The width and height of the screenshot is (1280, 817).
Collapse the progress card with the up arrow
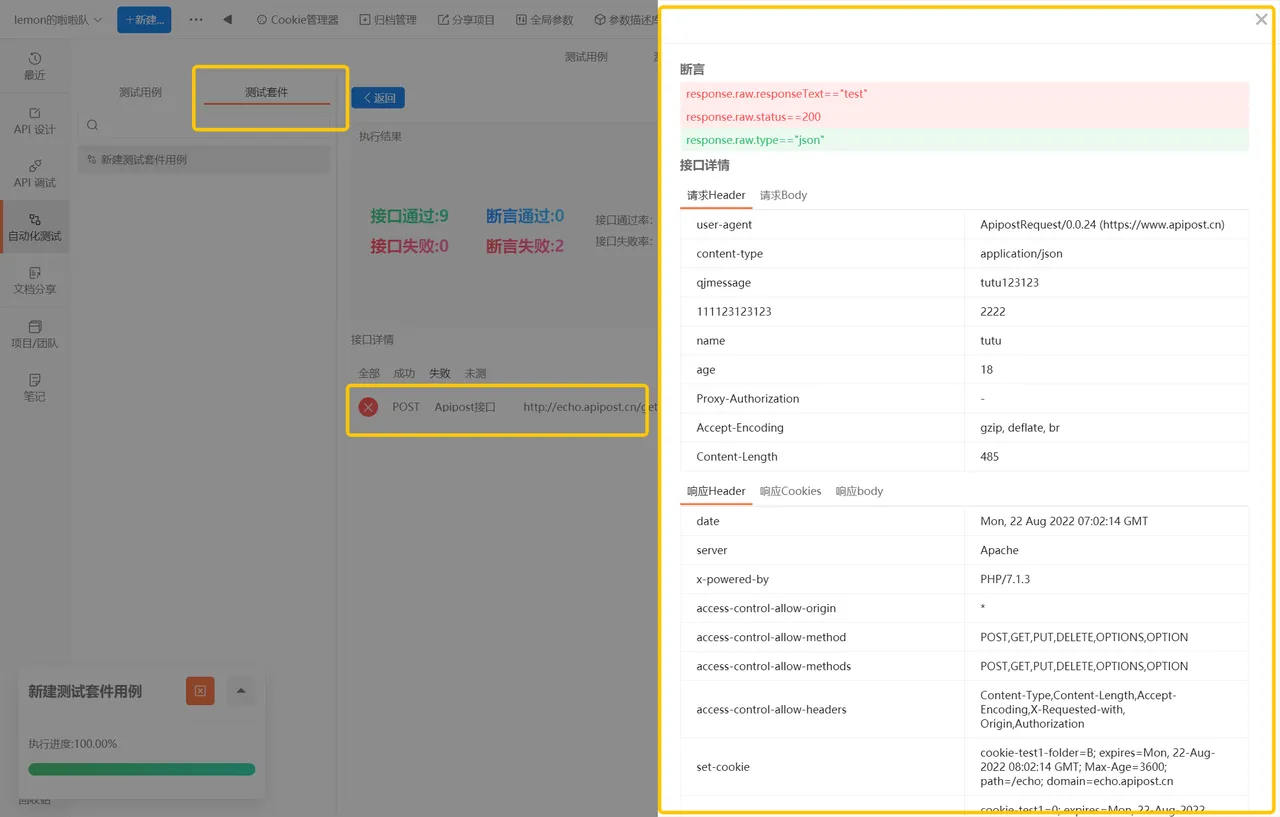pos(241,691)
